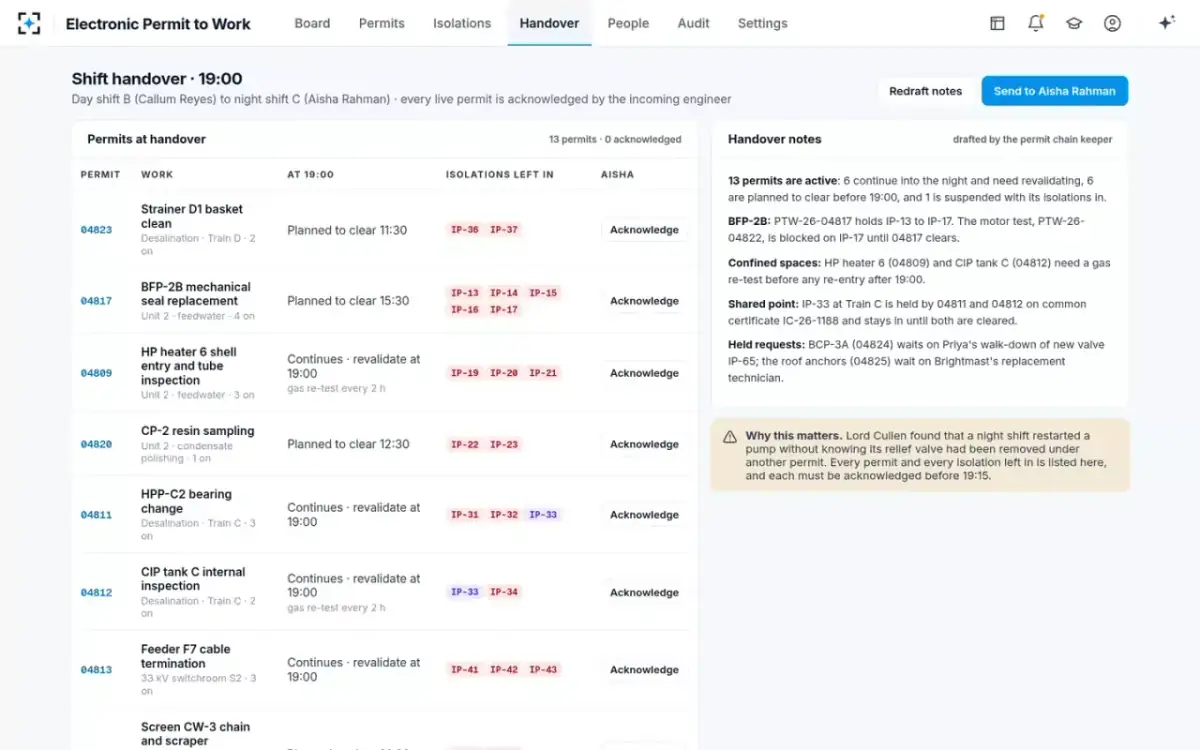
Task: Acknowledge permit 04823 Strainer D1 basket clean
Action: 644,230
